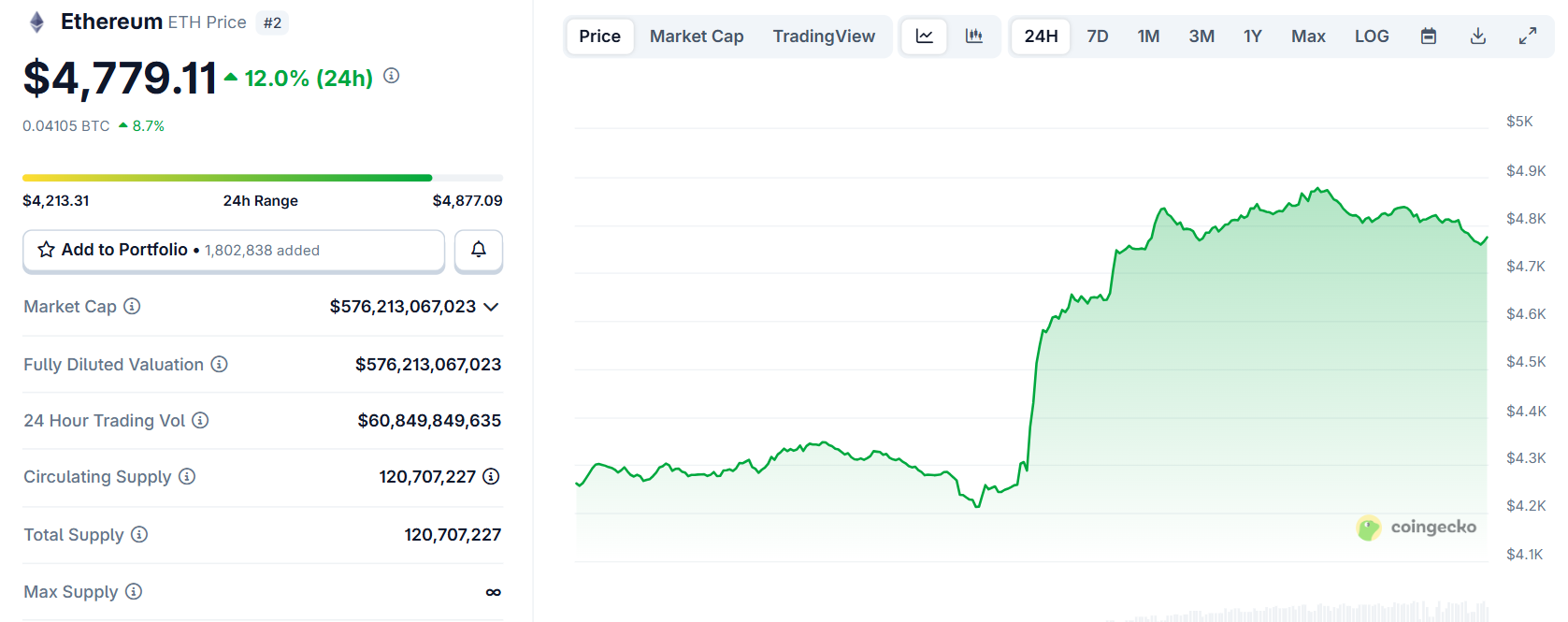This screenshot has height=622, width=1568.
Task: Expand chart to fullscreen icon
Action: pyautogui.click(x=1528, y=36)
